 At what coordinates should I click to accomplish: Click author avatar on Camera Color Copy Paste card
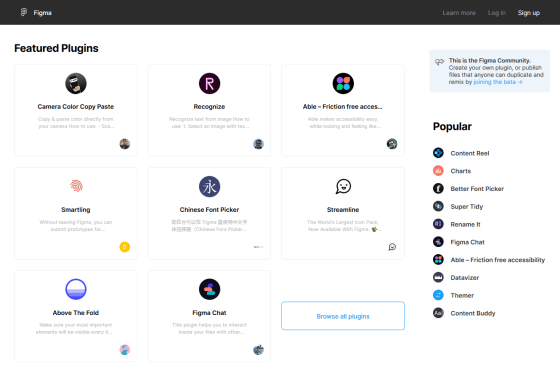125,144
